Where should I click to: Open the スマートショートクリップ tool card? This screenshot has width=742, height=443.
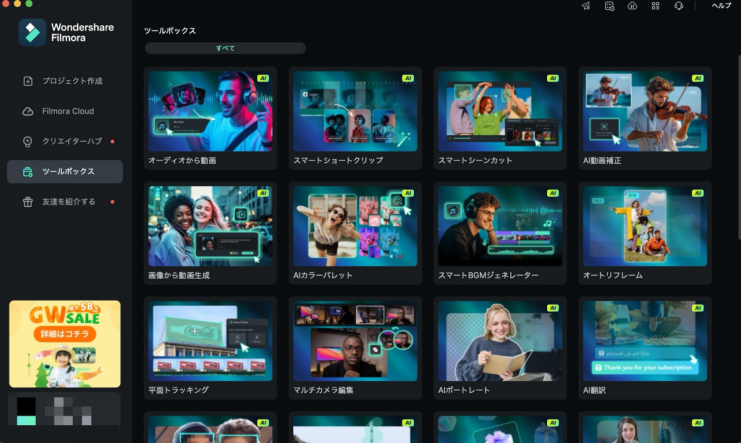[x=355, y=118]
